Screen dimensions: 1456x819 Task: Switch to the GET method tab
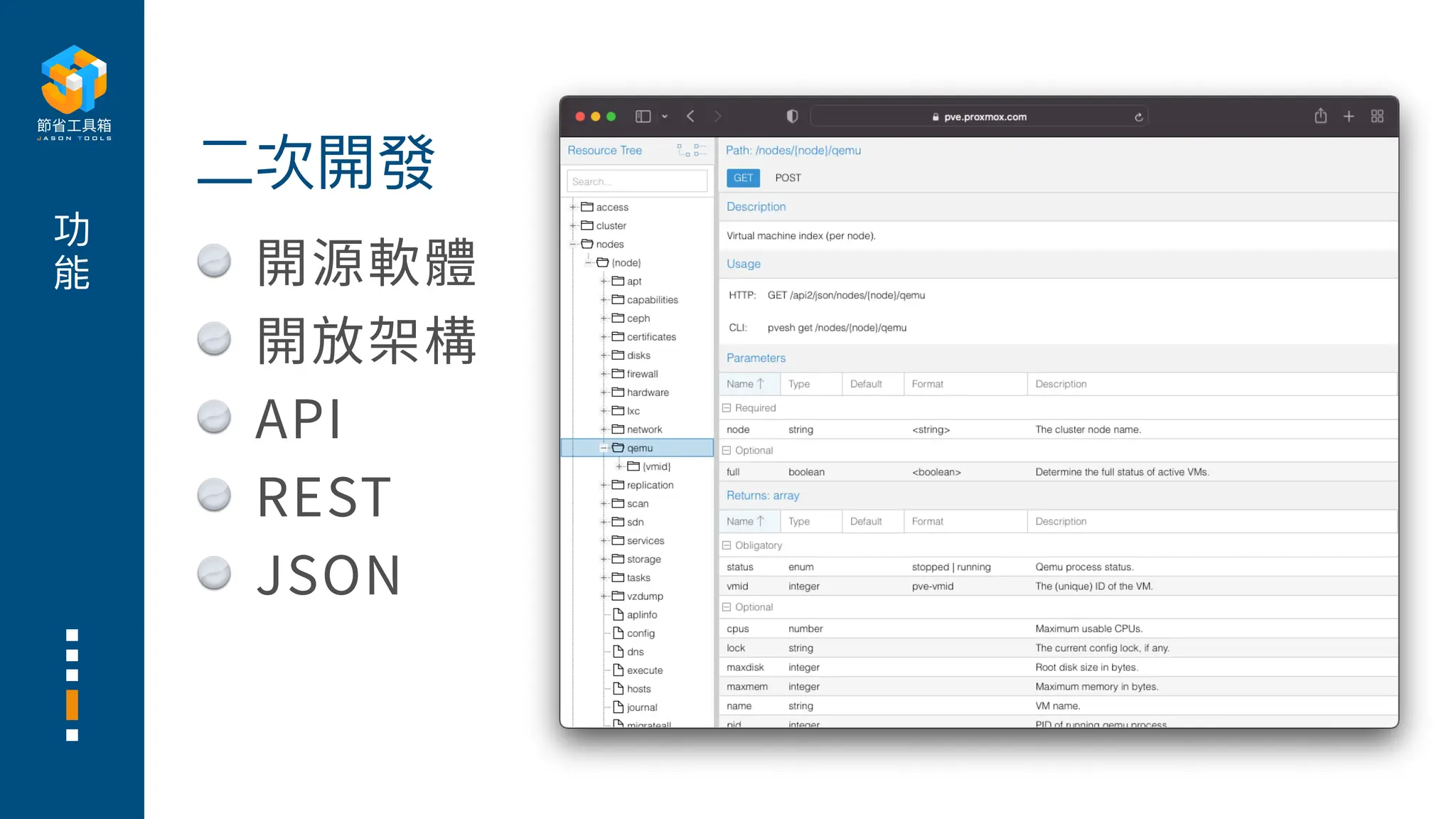(x=743, y=178)
